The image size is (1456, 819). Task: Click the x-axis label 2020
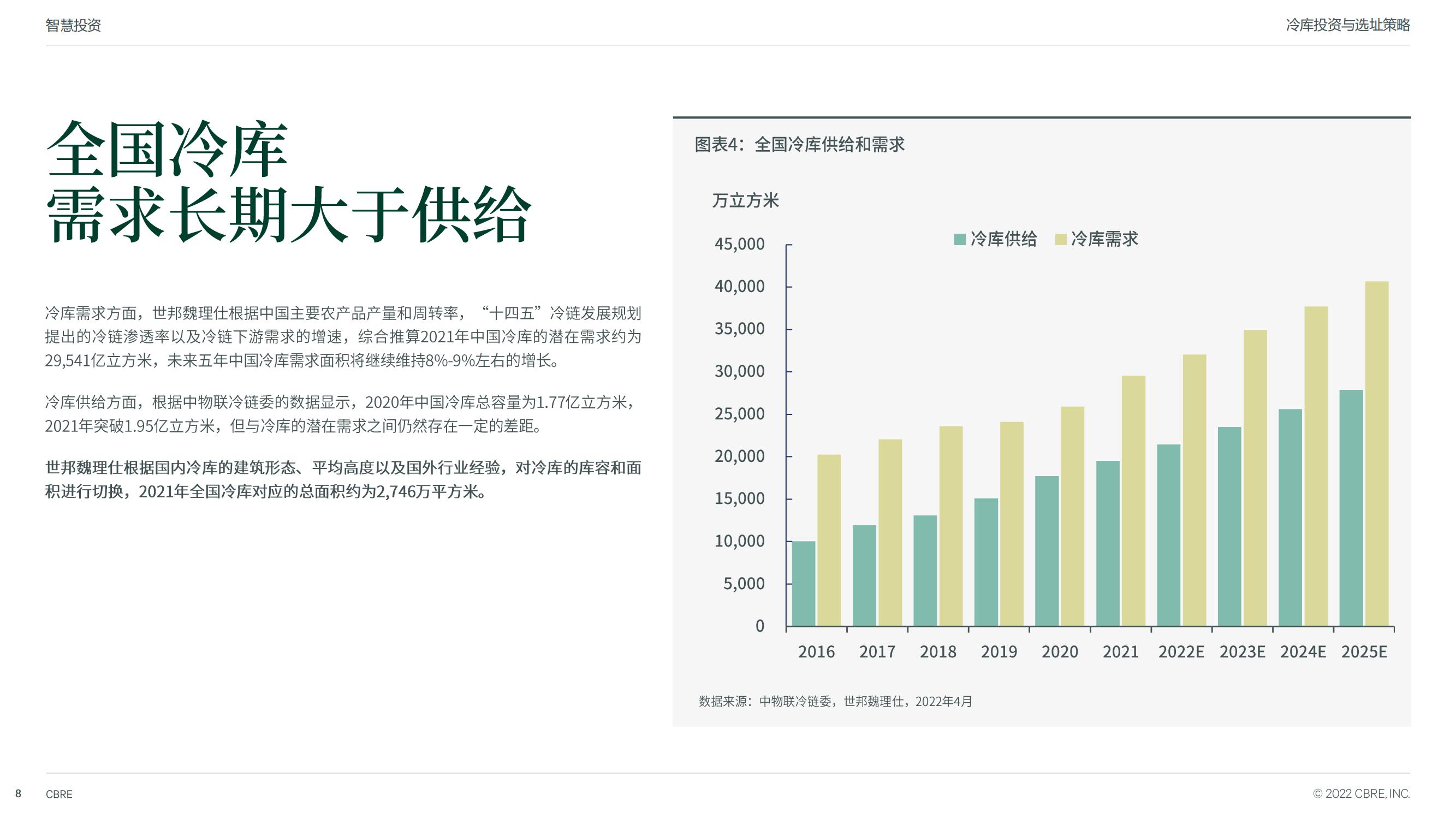pyautogui.click(x=1060, y=652)
